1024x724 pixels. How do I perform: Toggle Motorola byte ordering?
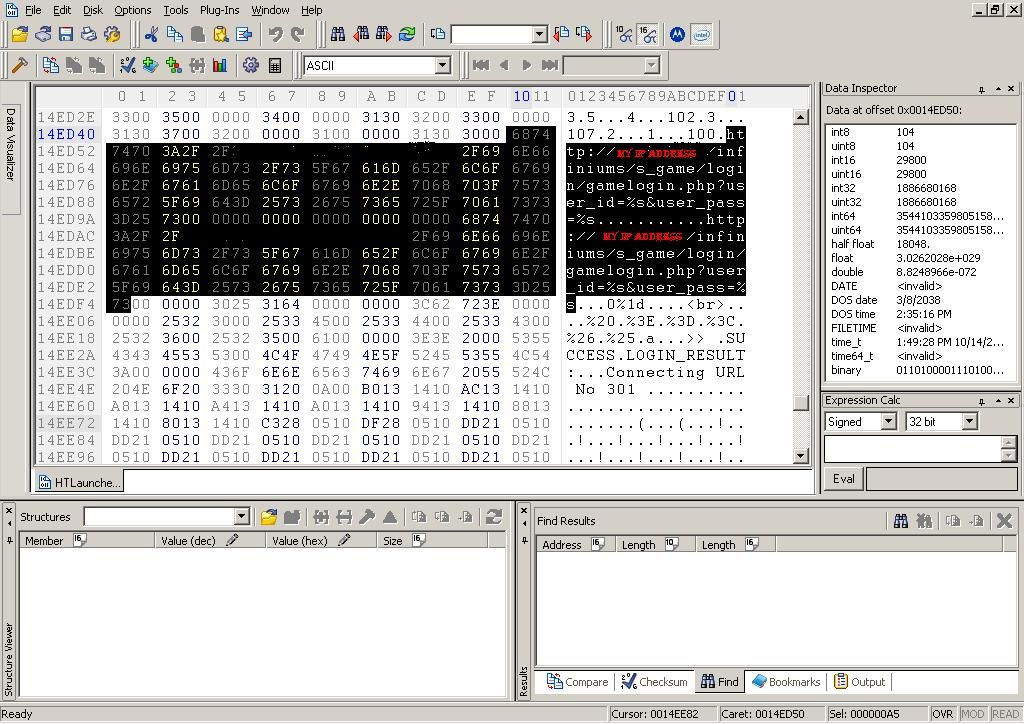click(x=677, y=34)
